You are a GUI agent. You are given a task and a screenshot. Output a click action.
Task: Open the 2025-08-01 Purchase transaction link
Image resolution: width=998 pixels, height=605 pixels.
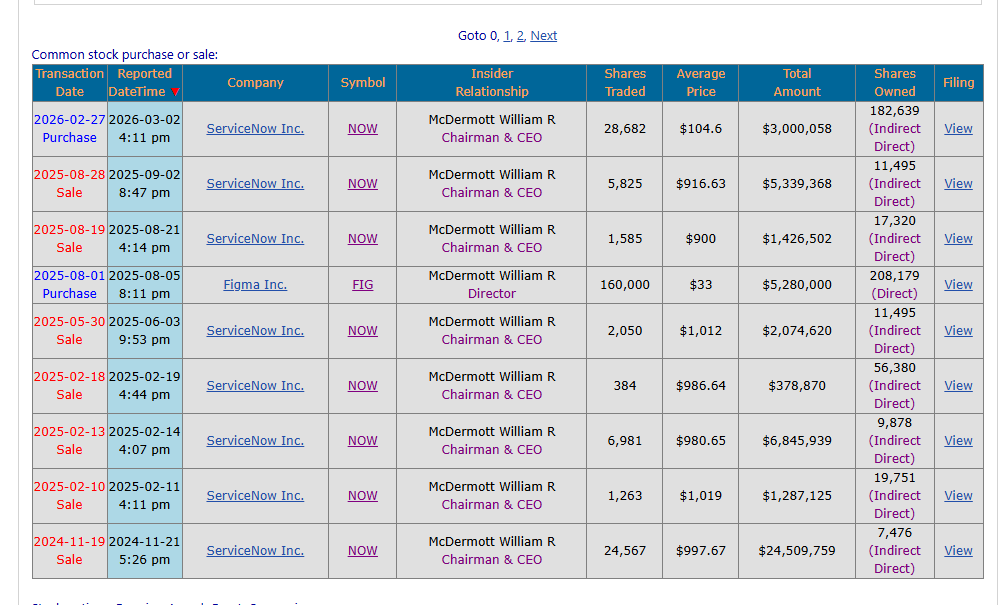coord(69,284)
